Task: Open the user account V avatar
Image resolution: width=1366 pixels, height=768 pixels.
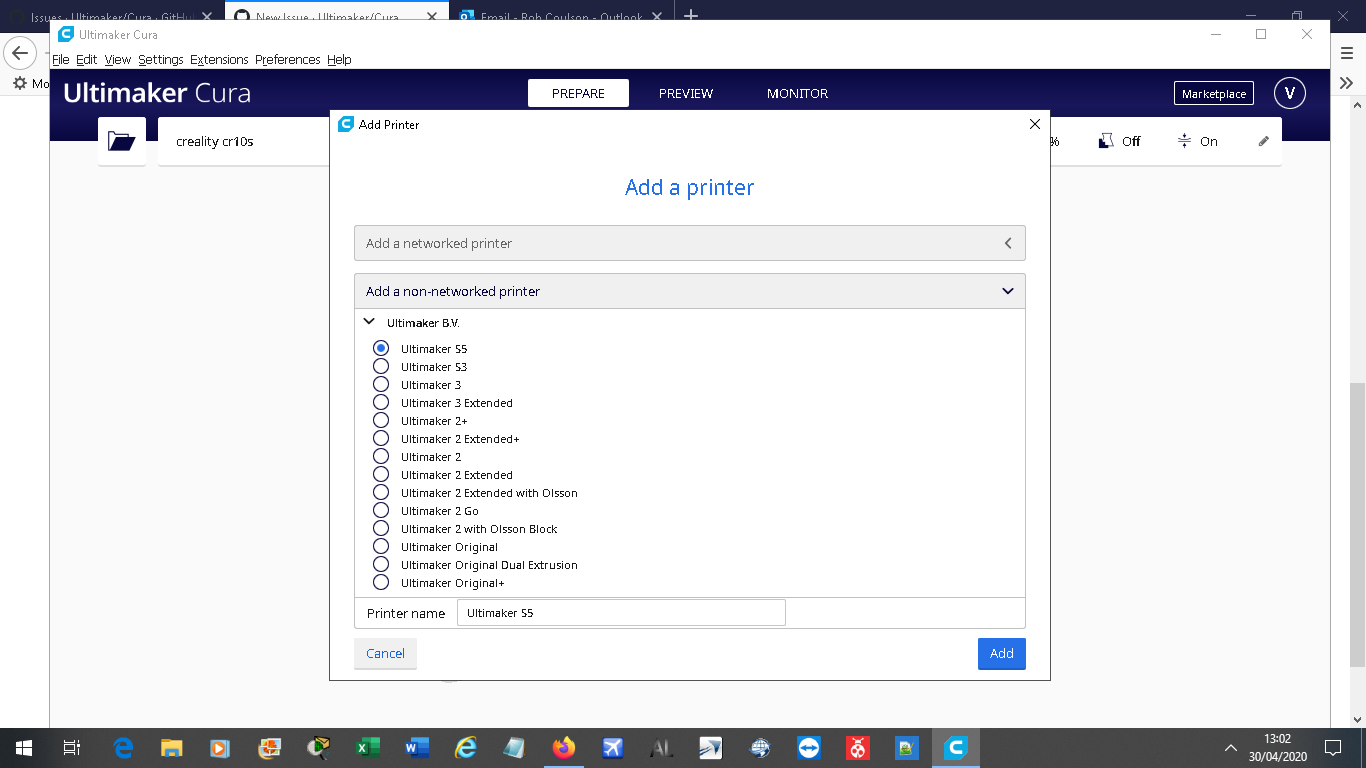Action: [x=1290, y=93]
